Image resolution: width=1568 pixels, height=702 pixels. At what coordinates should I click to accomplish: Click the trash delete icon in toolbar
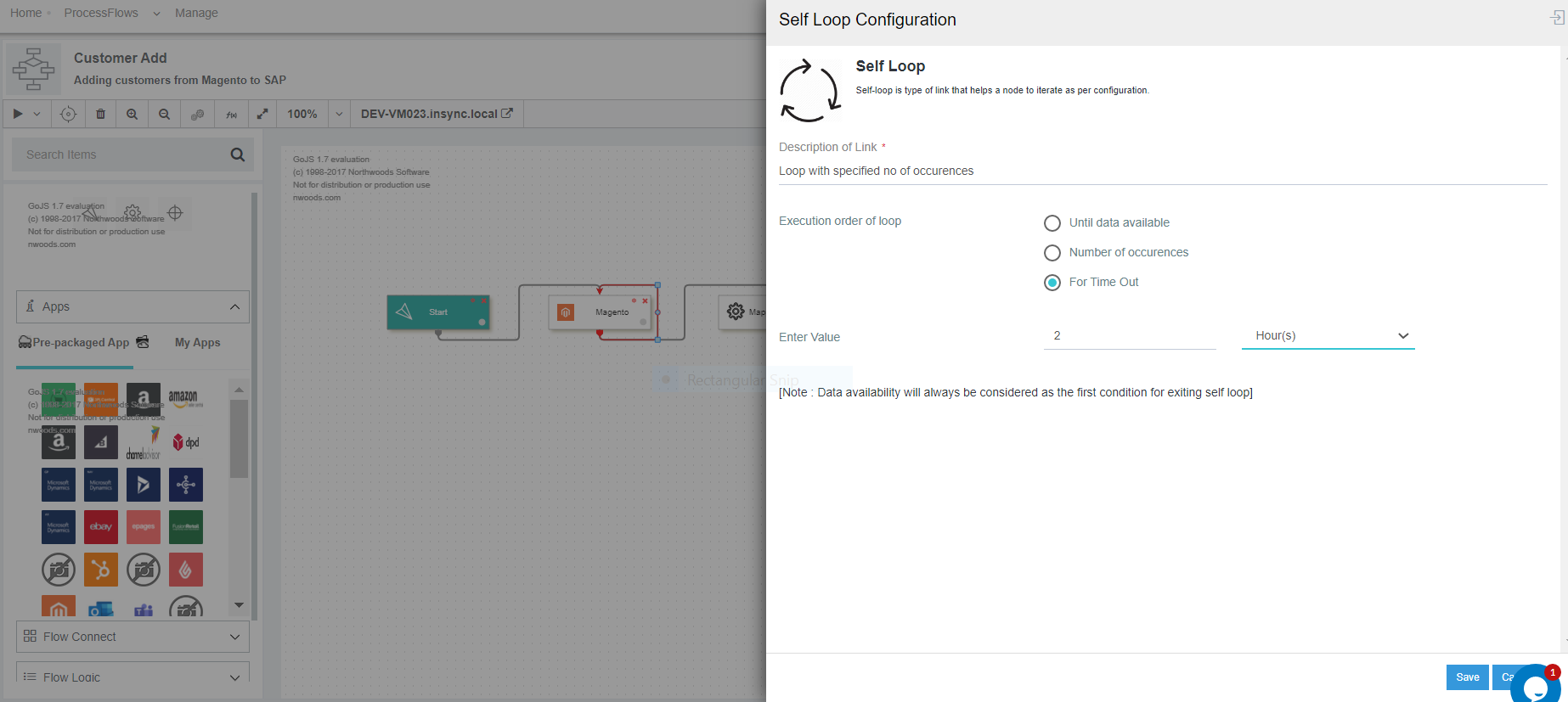pos(101,114)
